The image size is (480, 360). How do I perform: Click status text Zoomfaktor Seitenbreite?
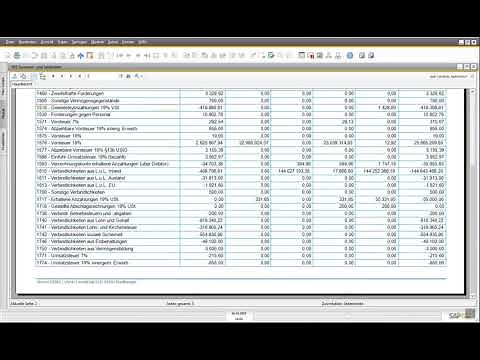342,304
